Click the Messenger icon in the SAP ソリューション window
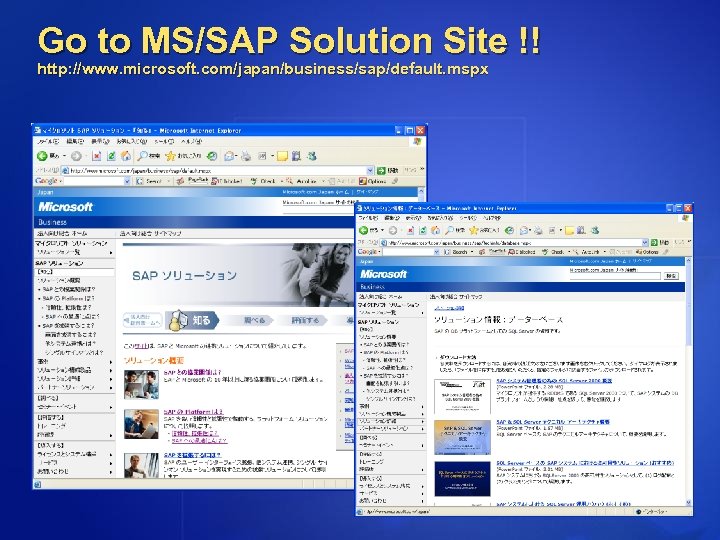Viewport: 720px width, 540px height. pos(312,156)
